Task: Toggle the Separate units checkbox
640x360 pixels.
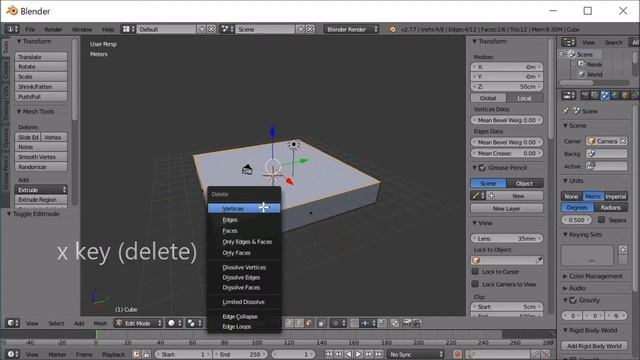Action: pyautogui.click(x=602, y=220)
